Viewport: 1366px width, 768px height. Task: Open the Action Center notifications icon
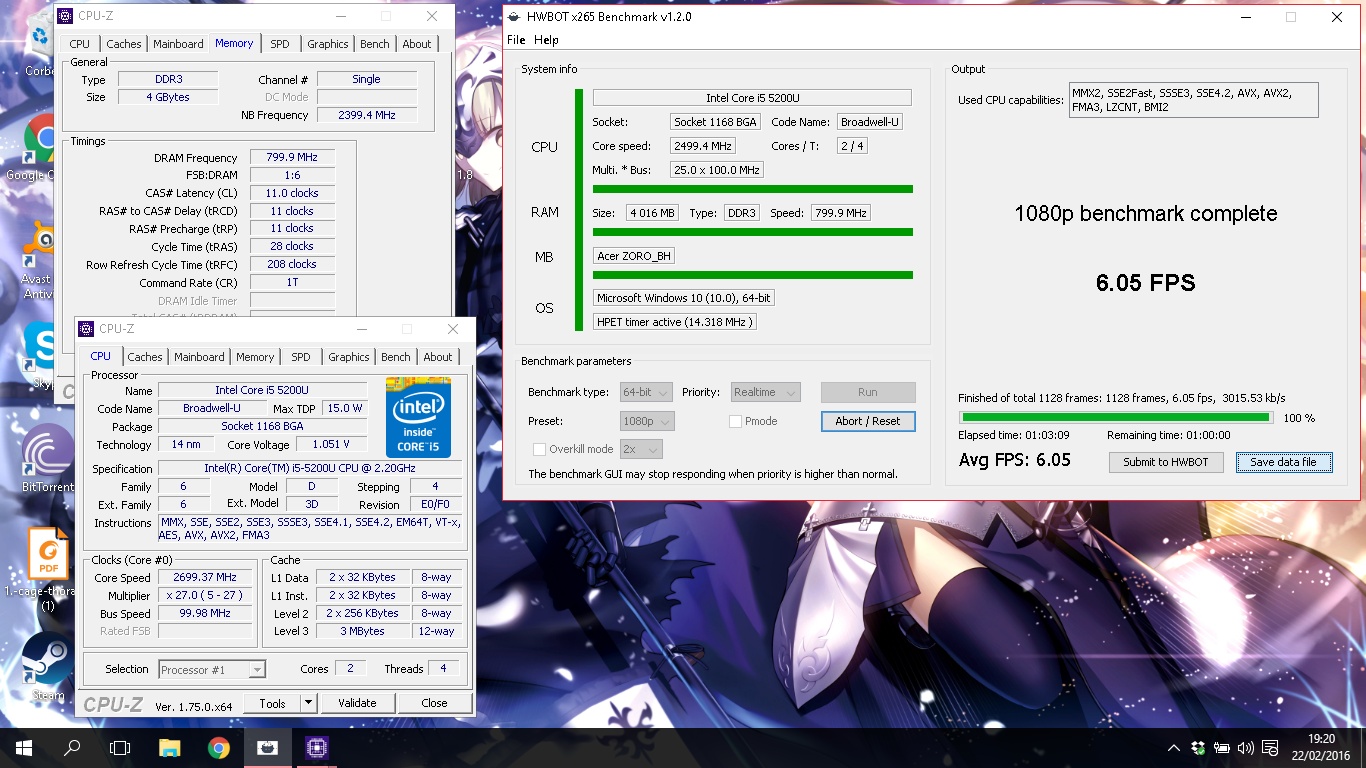(1270, 748)
